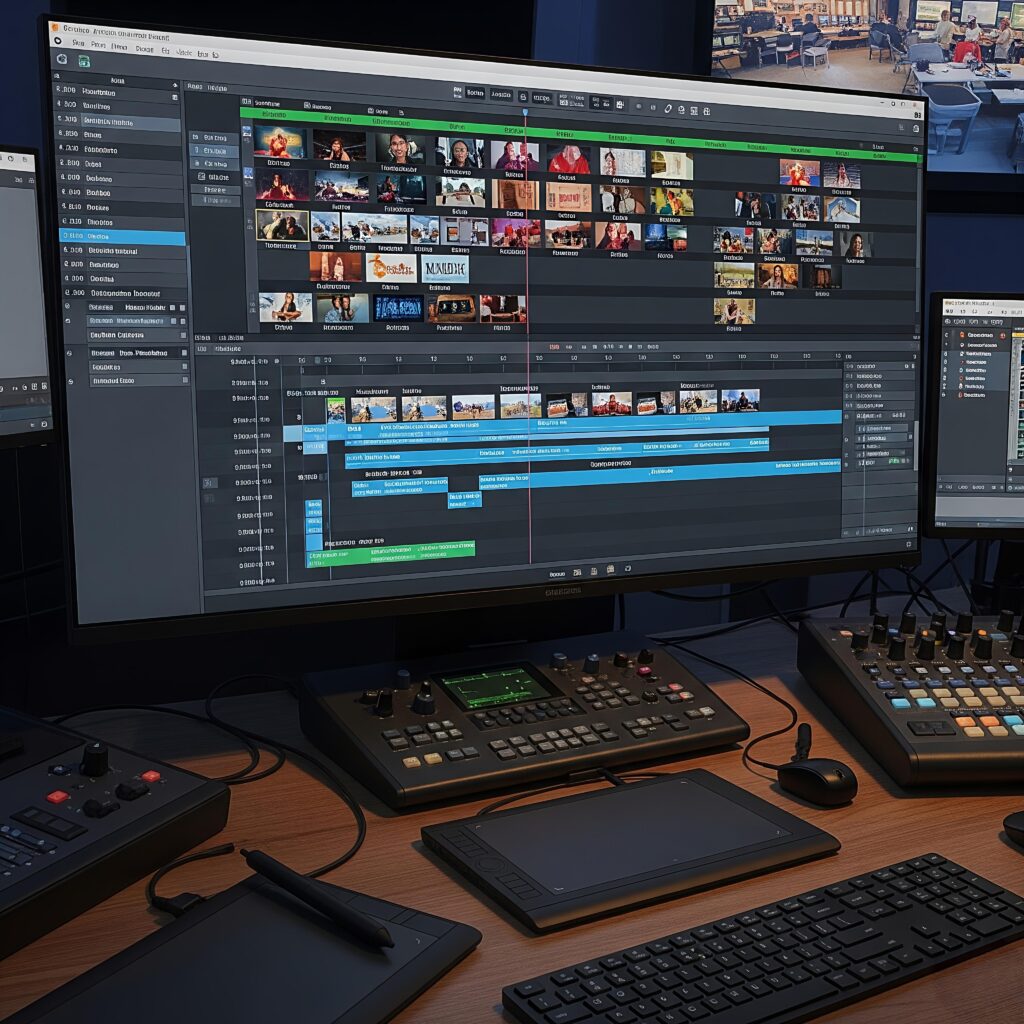
Task: Select the green-bordered first thumbnail on the timeline track
Action: (336, 410)
